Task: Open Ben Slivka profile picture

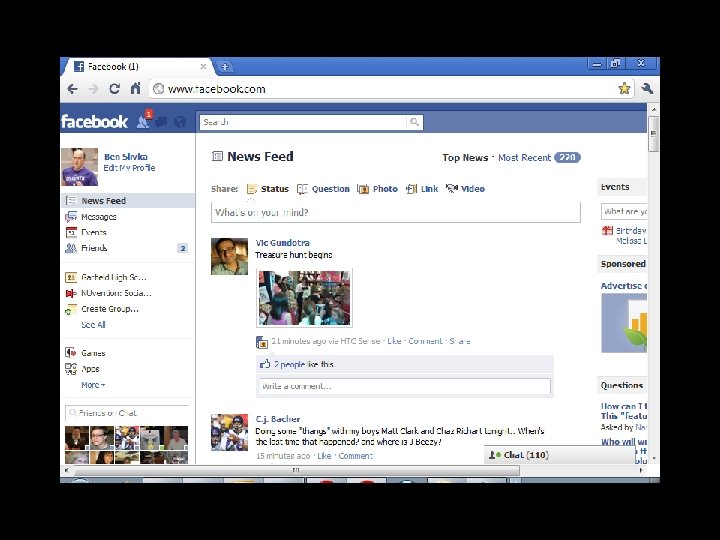Action: click(79, 167)
